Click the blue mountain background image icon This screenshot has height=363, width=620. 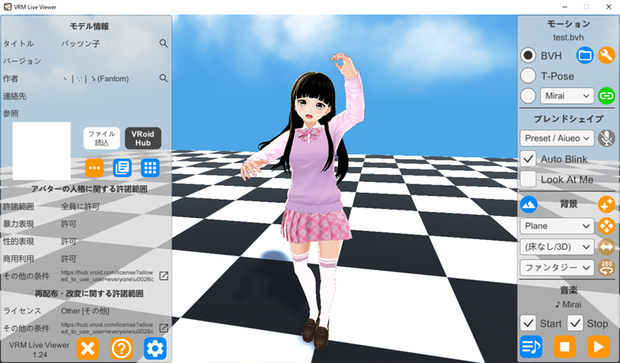(529, 204)
